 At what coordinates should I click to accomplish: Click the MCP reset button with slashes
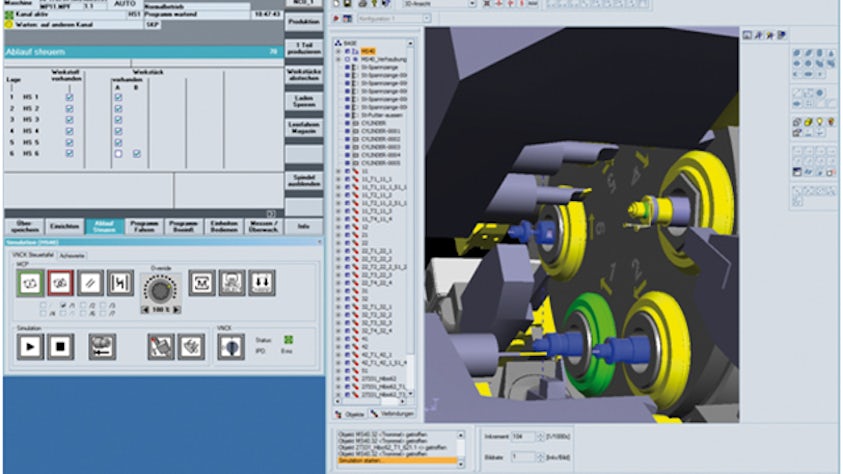pos(90,283)
